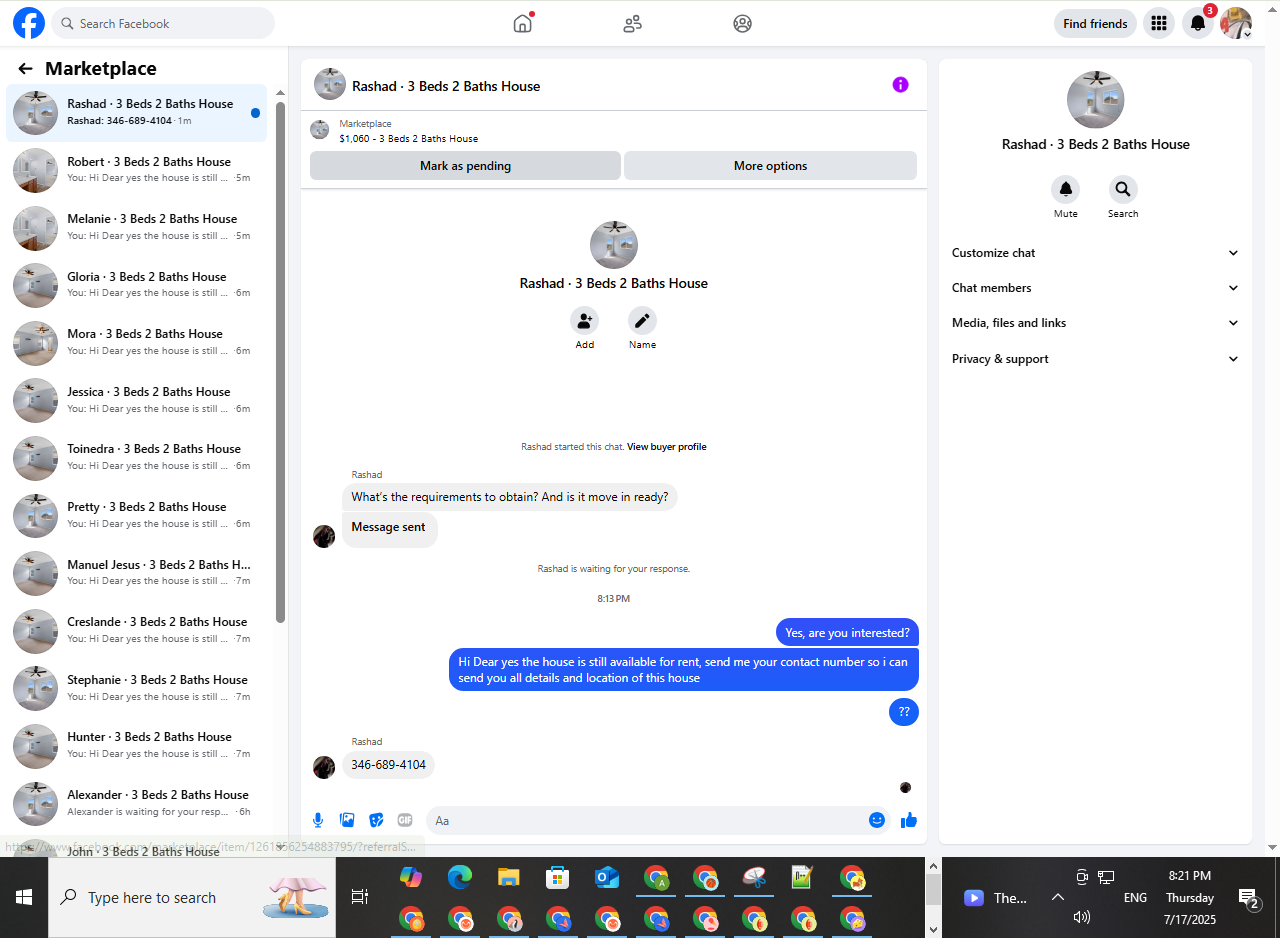Edit chat name with the Name pencil icon

pos(642,321)
